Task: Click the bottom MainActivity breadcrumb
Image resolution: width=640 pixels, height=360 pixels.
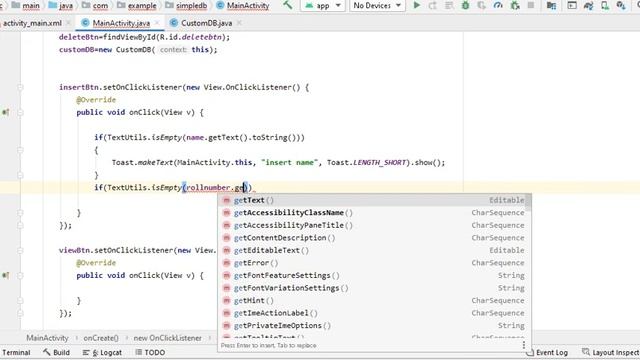Action: [47, 338]
